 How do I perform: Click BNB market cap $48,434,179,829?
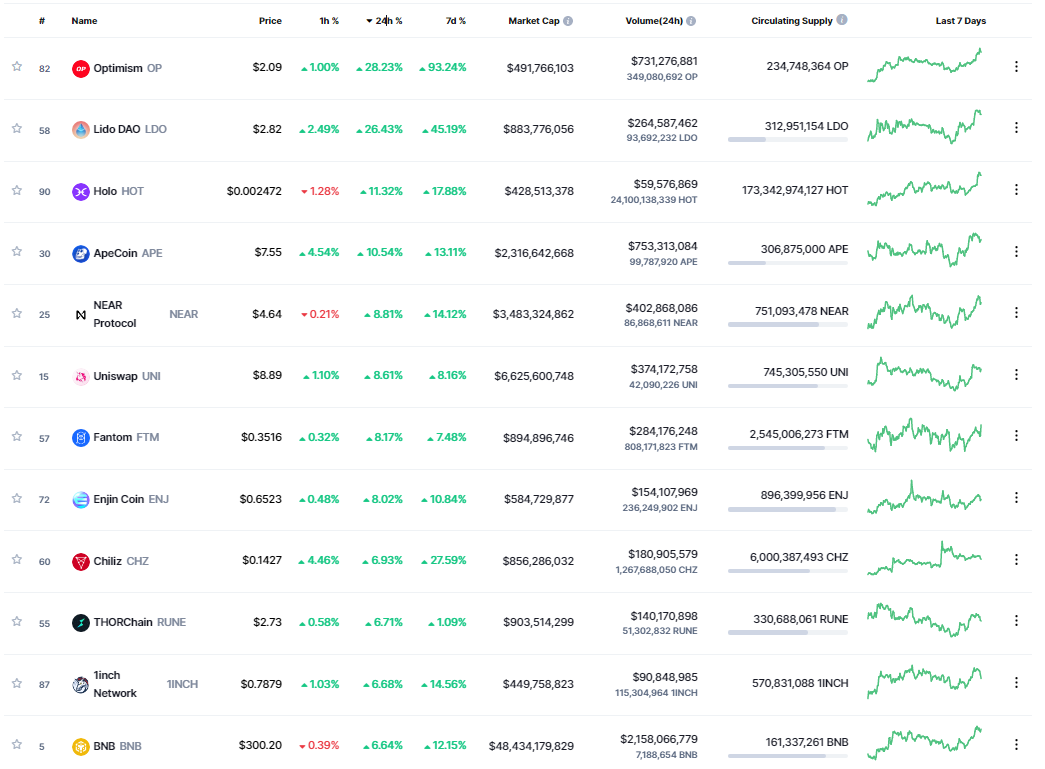click(x=531, y=746)
